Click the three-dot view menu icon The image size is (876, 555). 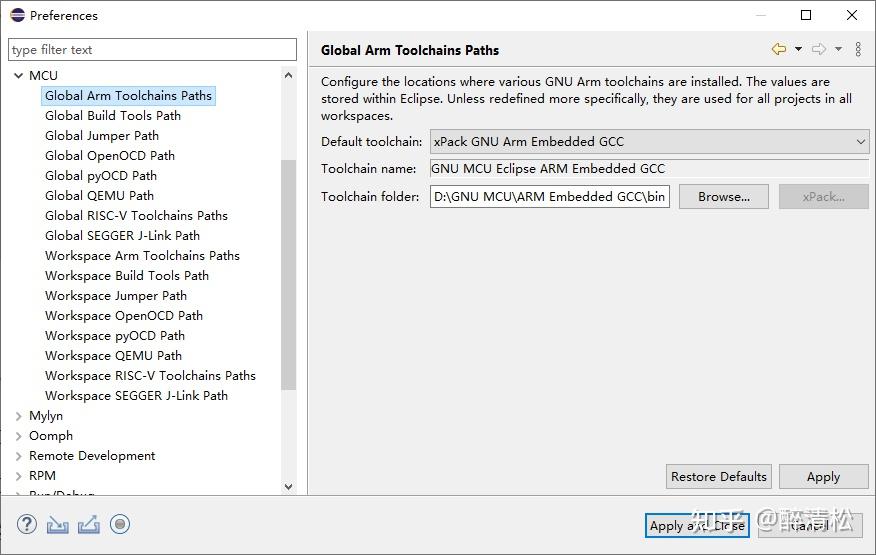(858, 50)
